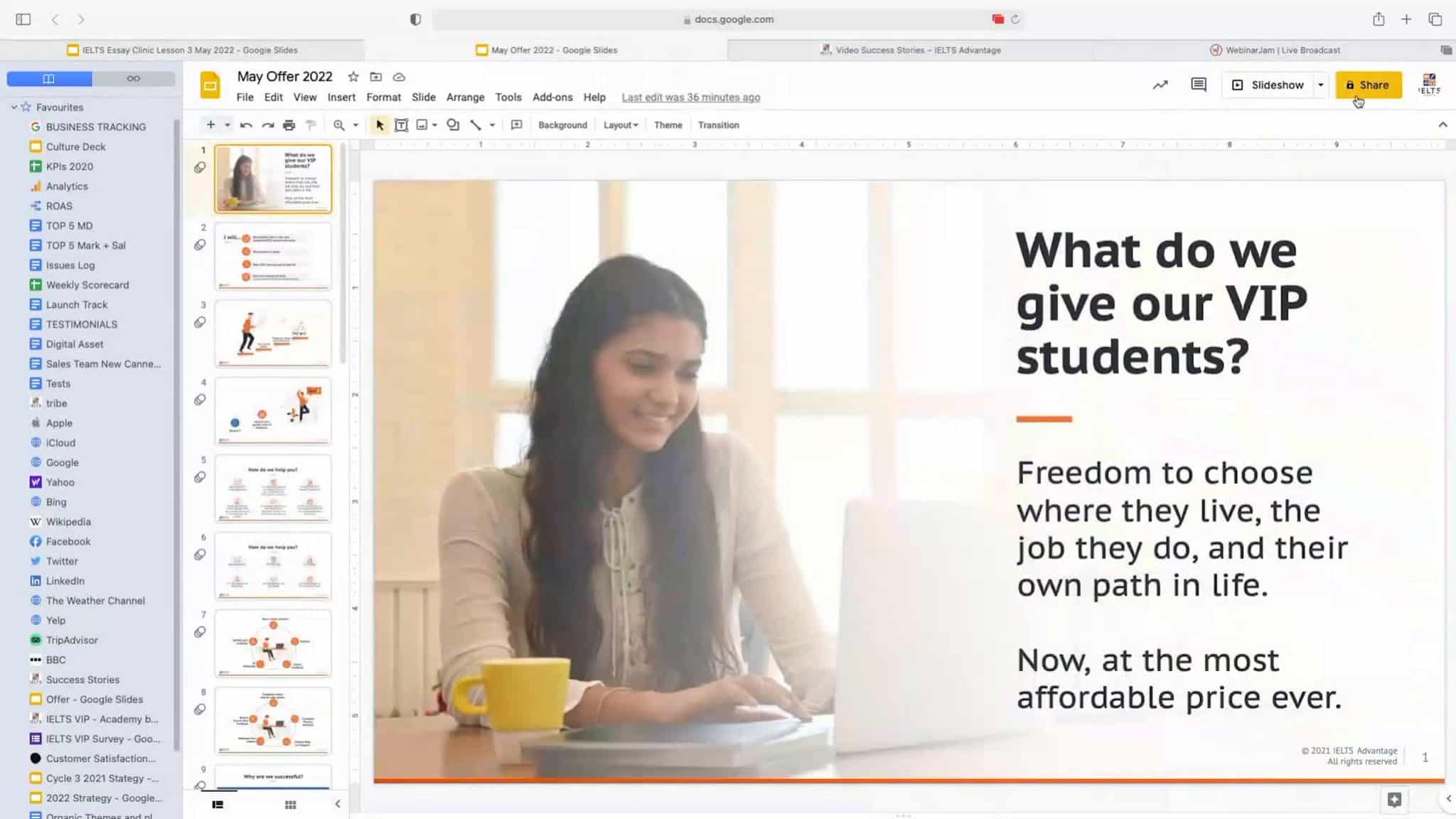Click the print icon
The width and height of the screenshot is (1456, 819).
click(x=289, y=125)
